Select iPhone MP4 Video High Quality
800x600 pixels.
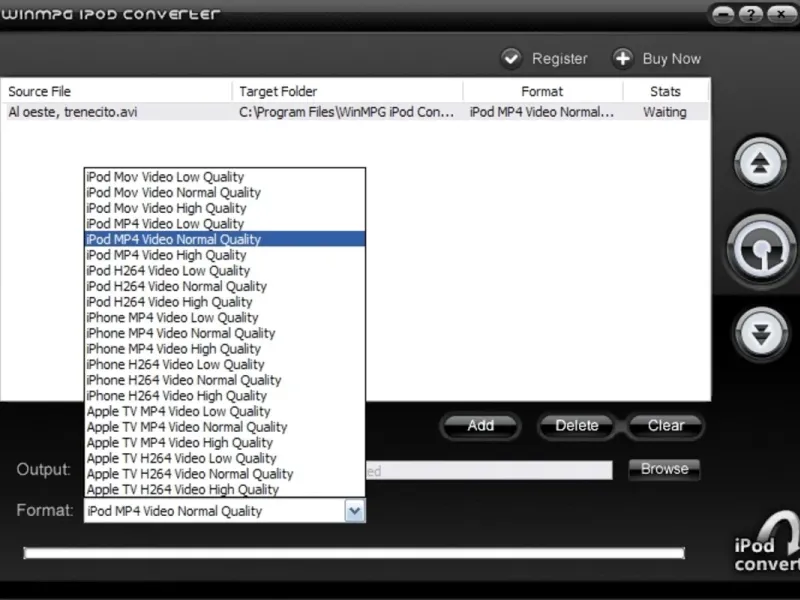[224, 349]
